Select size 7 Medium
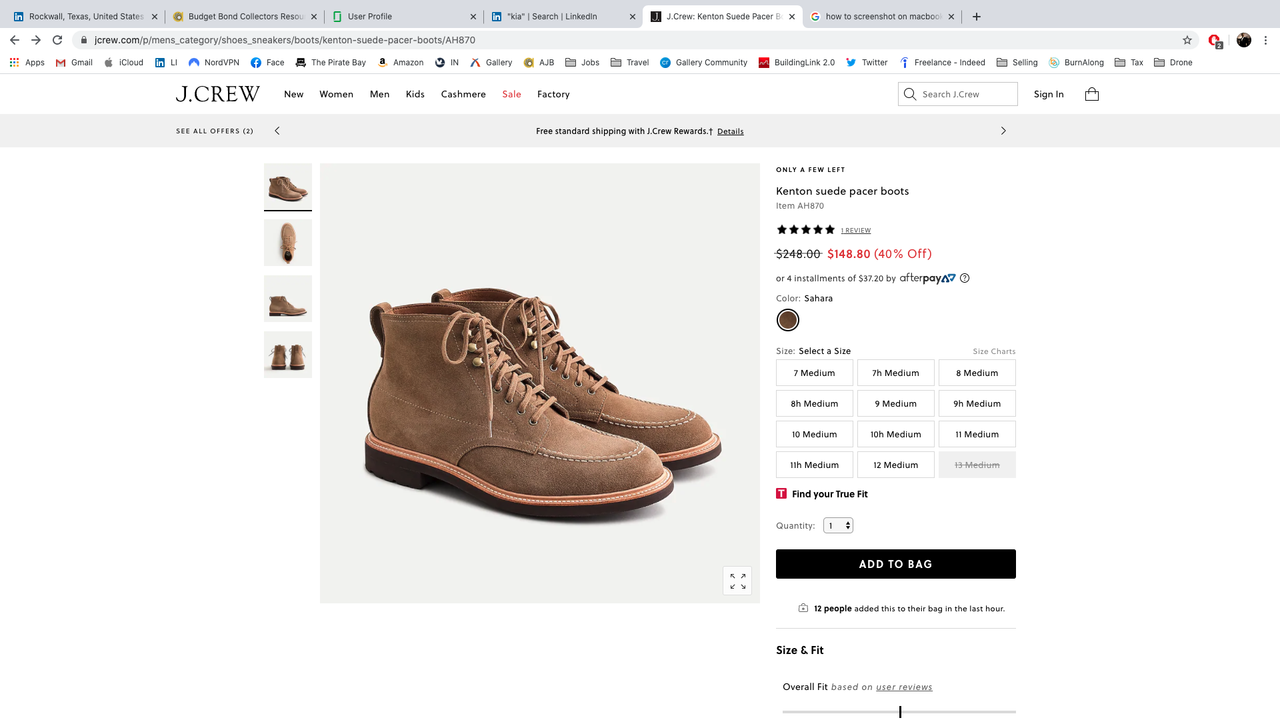The height and width of the screenshot is (720, 1280). point(814,373)
